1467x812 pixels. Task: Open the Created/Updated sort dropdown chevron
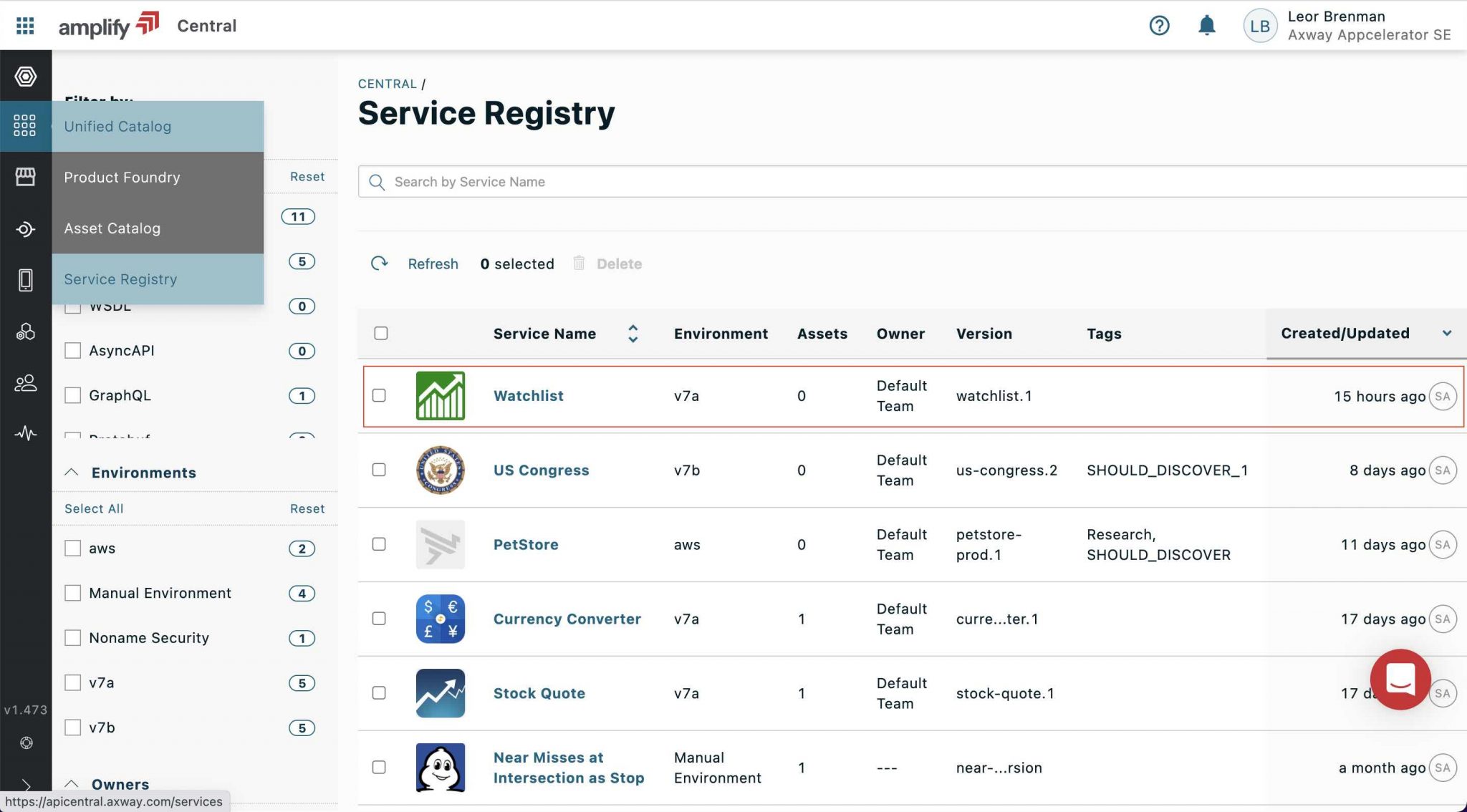(x=1448, y=333)
